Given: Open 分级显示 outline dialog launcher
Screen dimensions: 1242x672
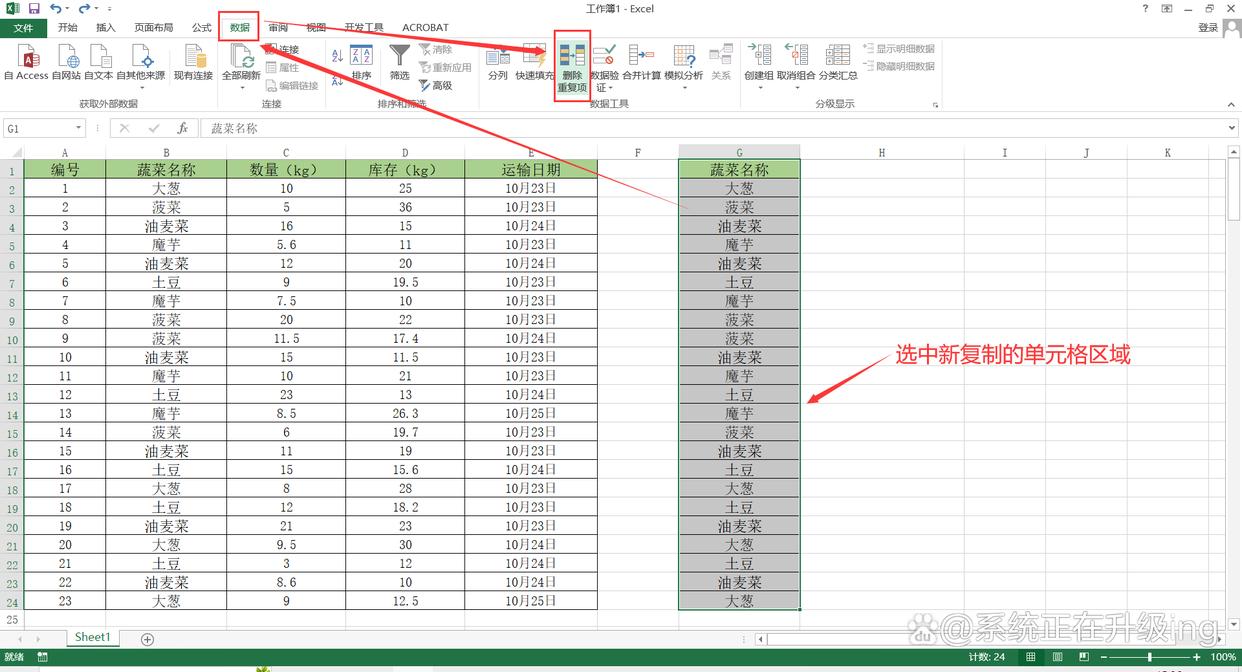Looking at the screenshot, I should pyautogui.click(x=936, y=104).
